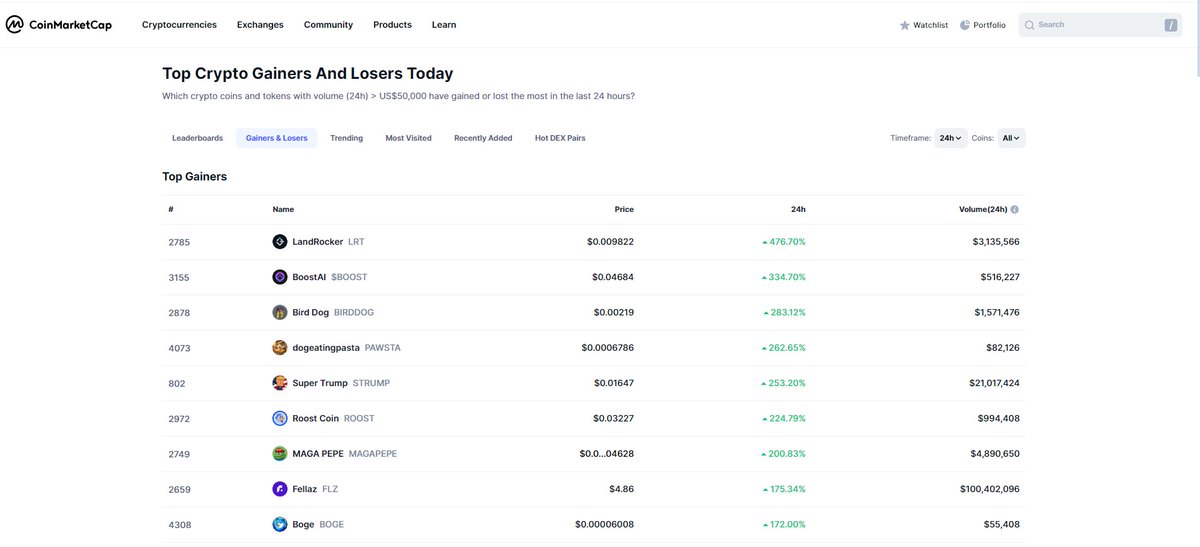Click the Portfolio pie icon

tap(965, 25)
